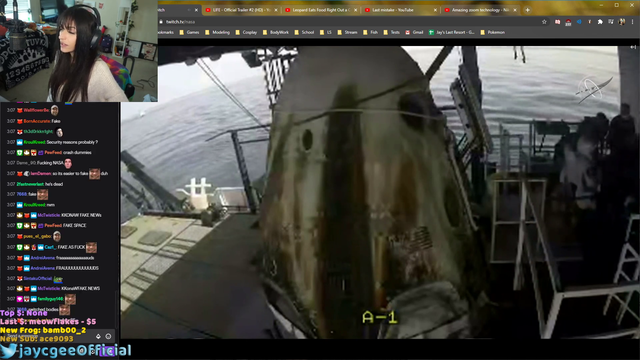640x360 pixels.
Task: Click BornAccurate's username in chat
Action: [36, 121]
